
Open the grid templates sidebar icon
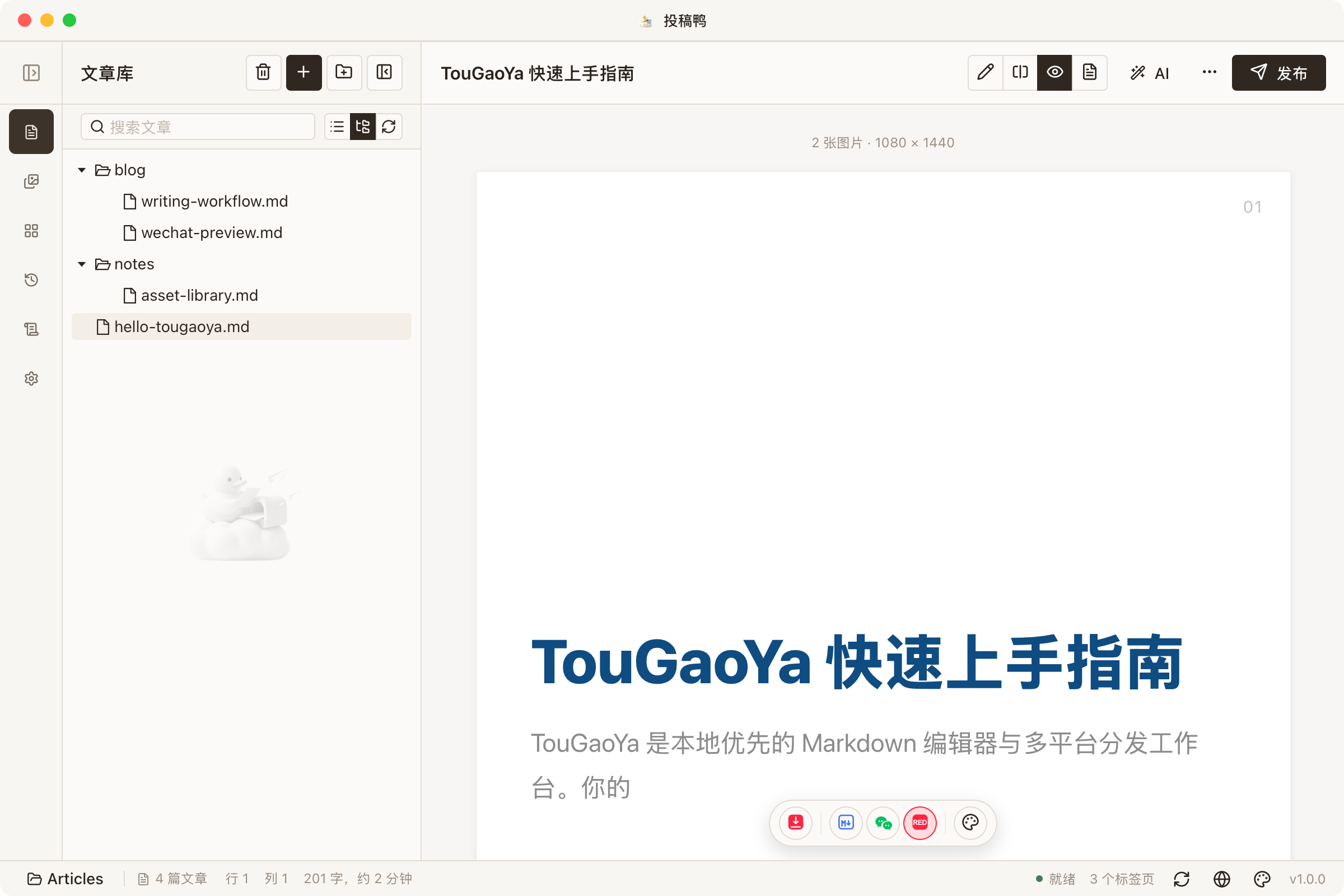31,230
